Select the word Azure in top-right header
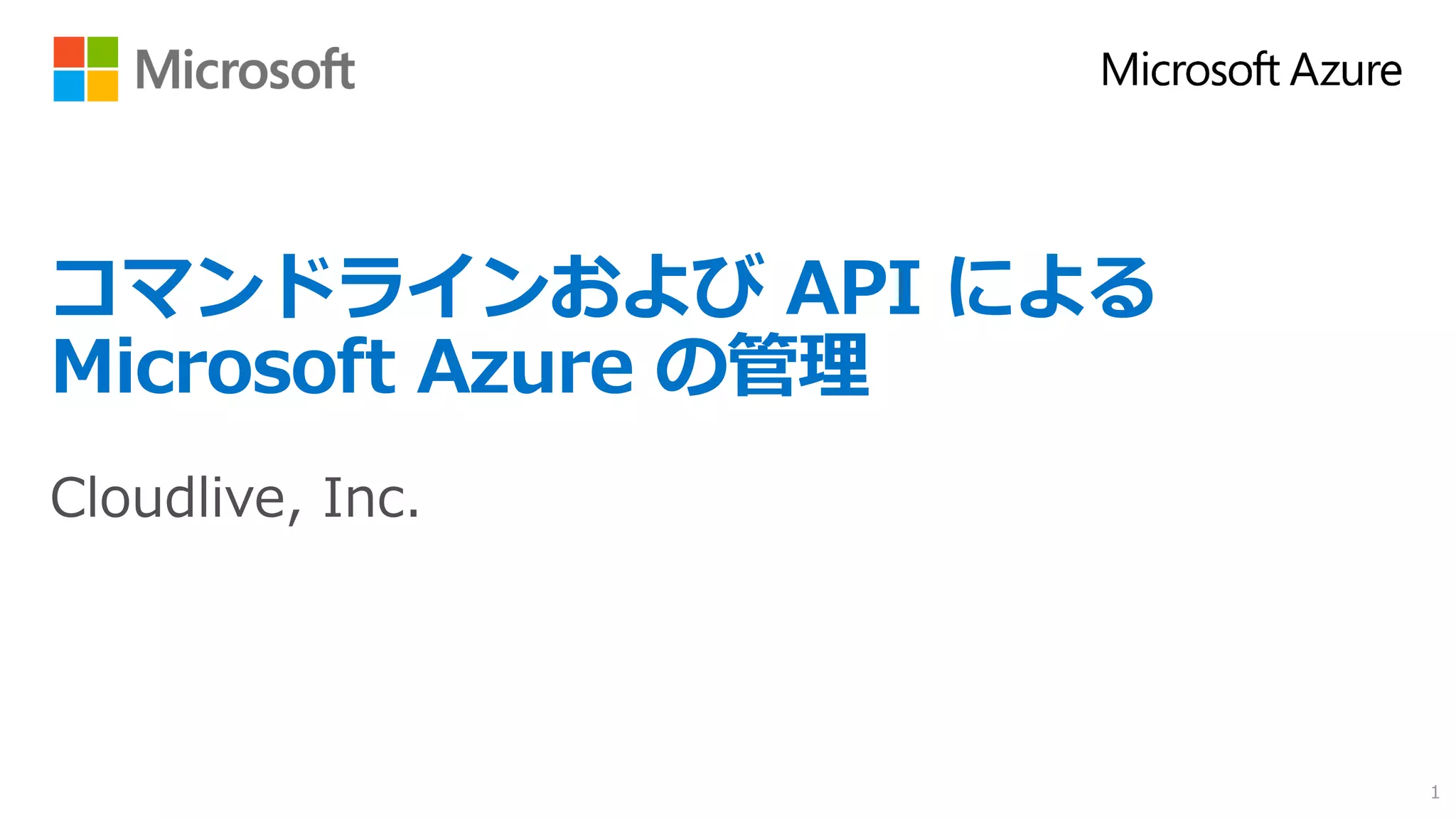The width and height of the screenshot is (1456, 819). click(1346, 70)
